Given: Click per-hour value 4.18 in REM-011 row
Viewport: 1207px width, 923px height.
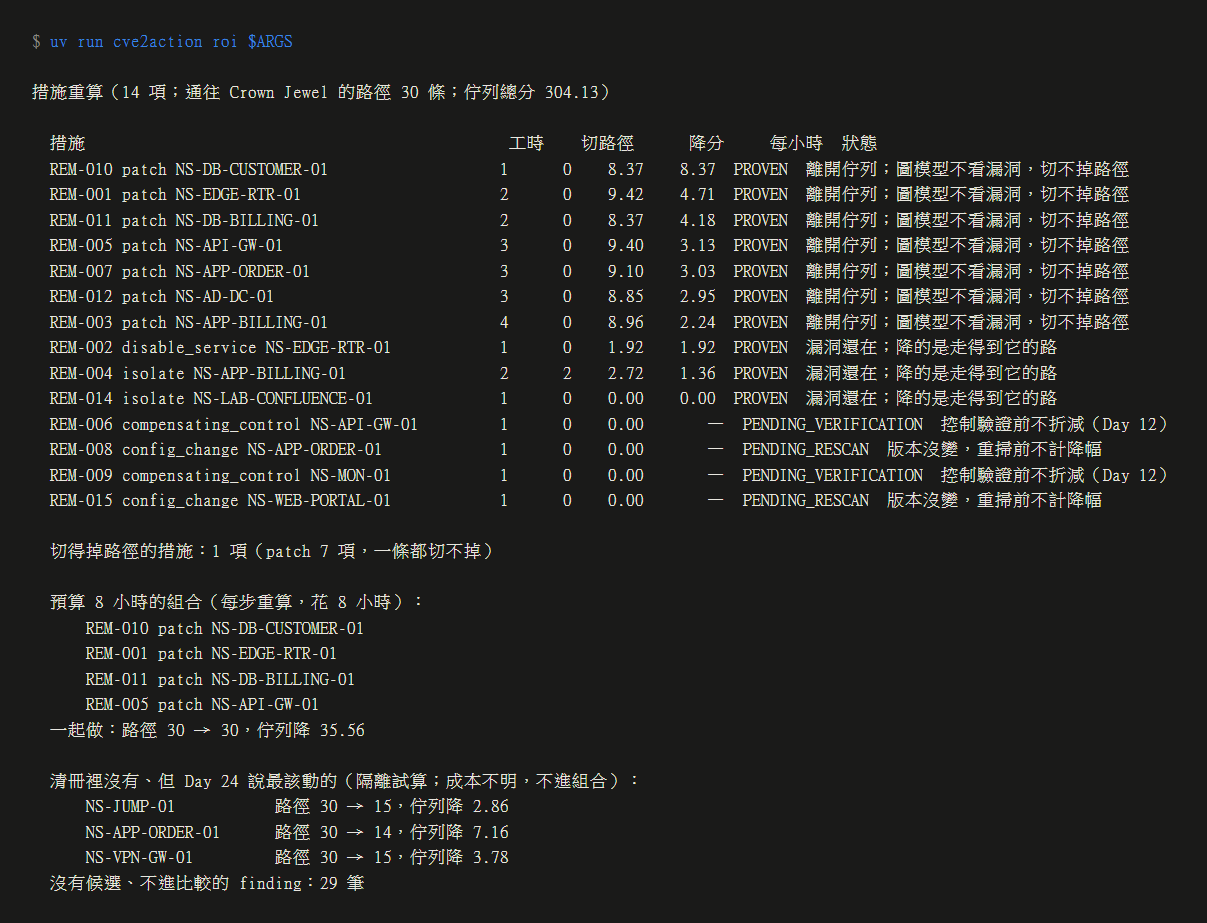Looking at the screenshot, I should [698, 221].
